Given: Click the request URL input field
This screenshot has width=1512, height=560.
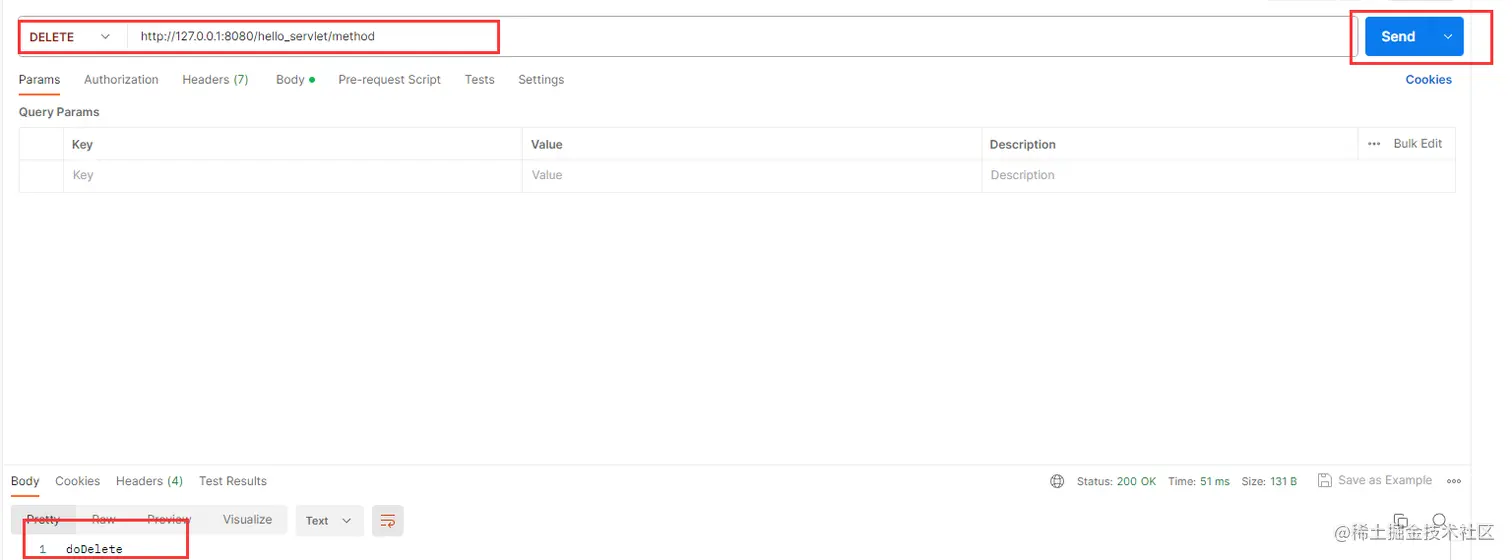Looking at the screenshot, I should (x=740, y=37).
